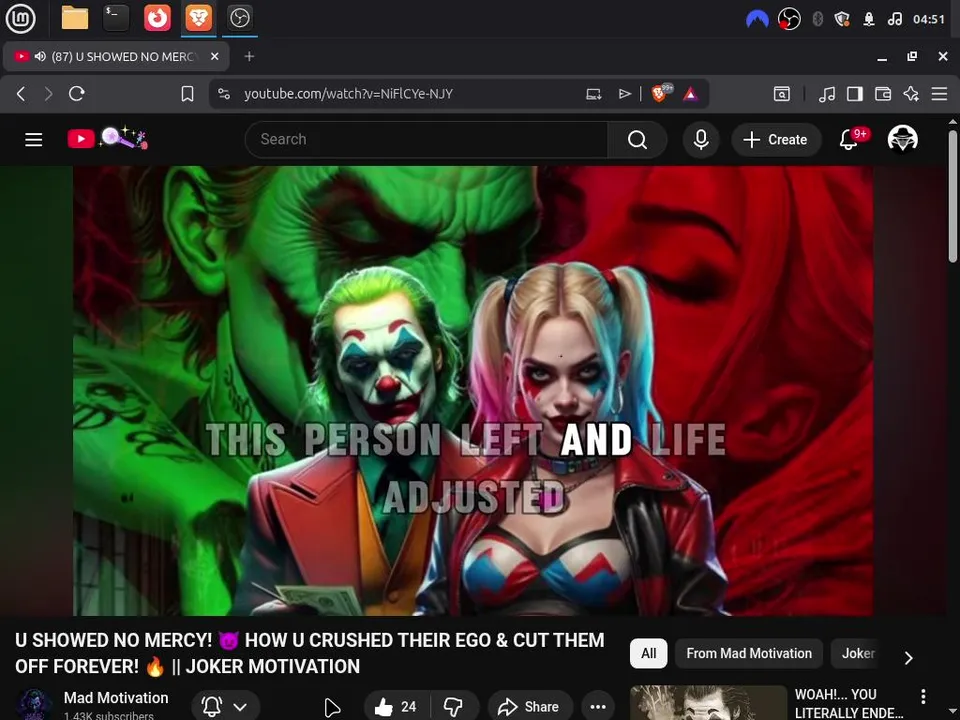Open the Brave playlist music icon
Viewport: 960px width, 720px height.
(x=827, y=94)
